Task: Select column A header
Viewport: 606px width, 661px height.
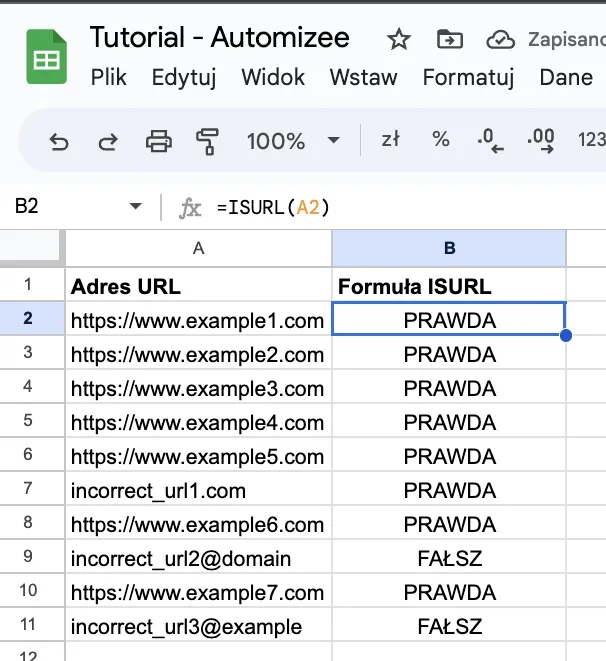Action: [x=198, y=248]
